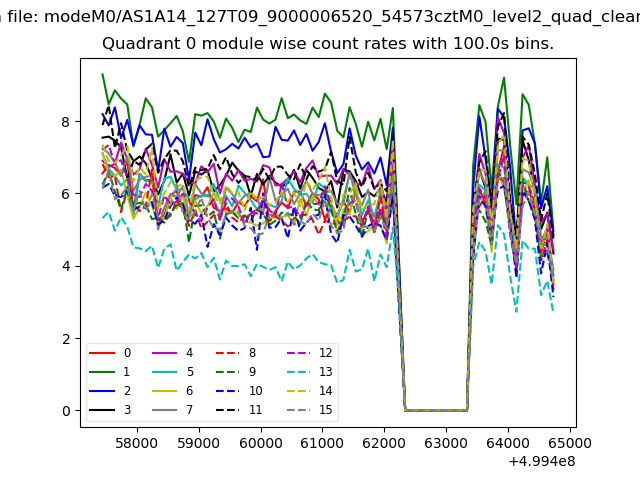Select the magenta legend entry 4

[x=165, y=353]
